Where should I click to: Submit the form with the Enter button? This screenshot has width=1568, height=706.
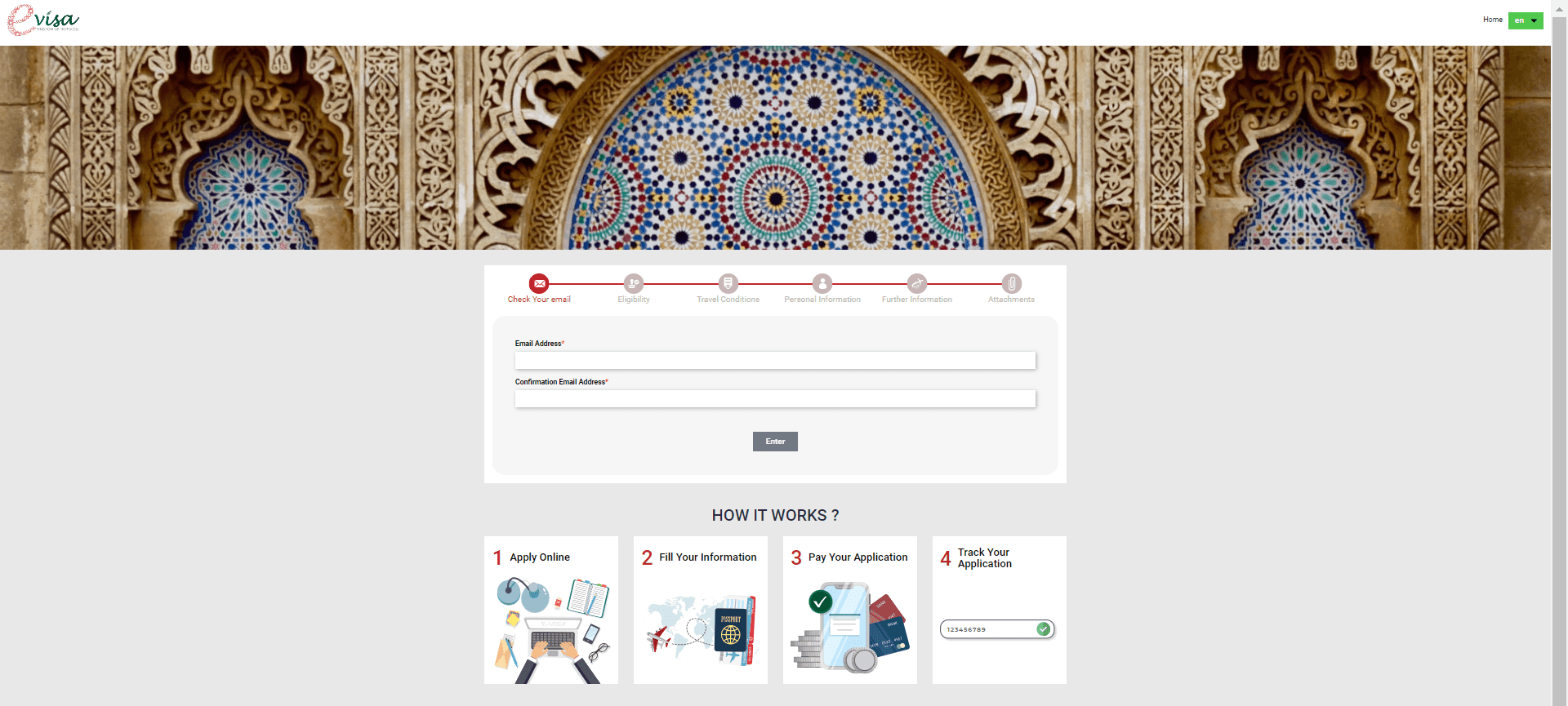pyautogui.click(x=775, y=442)
